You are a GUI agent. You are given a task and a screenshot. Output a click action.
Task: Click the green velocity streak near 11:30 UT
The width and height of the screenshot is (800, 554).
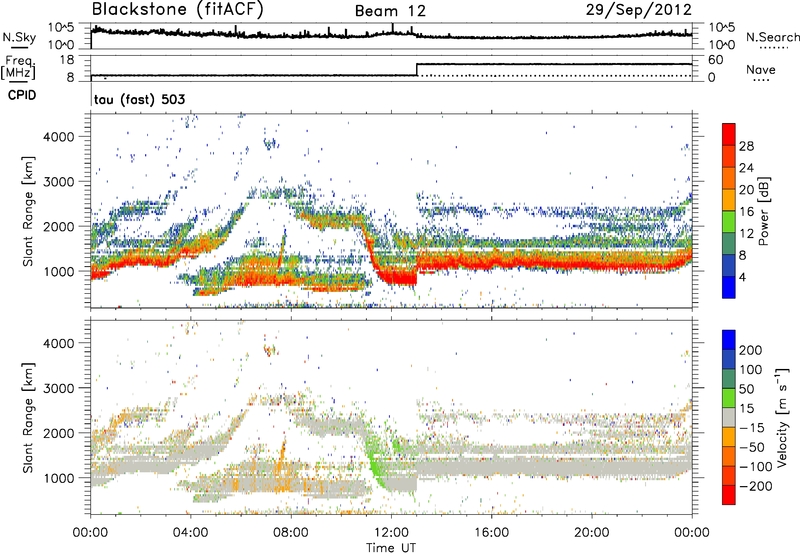click(376, 462)
